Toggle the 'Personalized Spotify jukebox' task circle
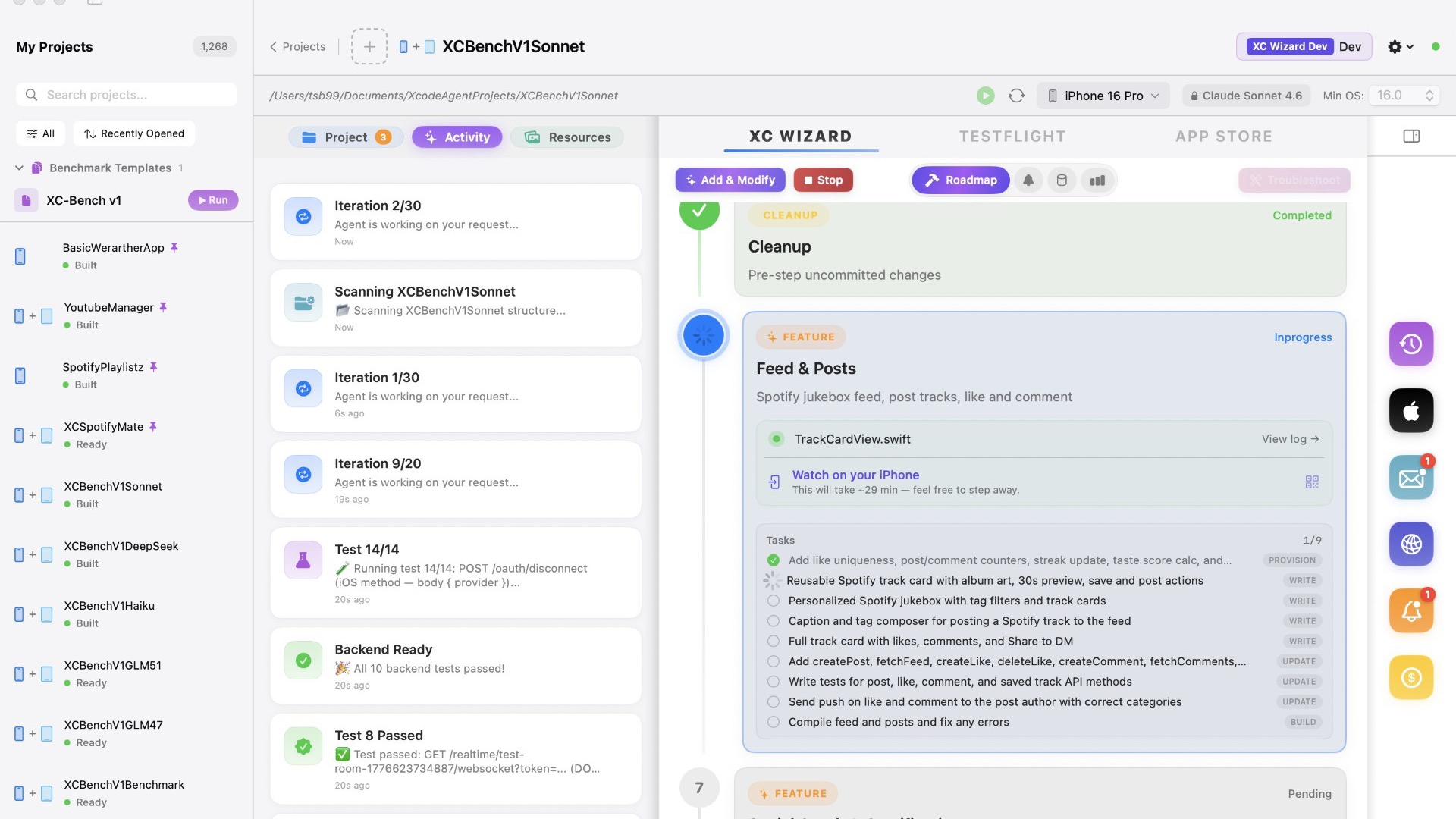The height and width of the screenshot is (819, 1456). (773, 601)
